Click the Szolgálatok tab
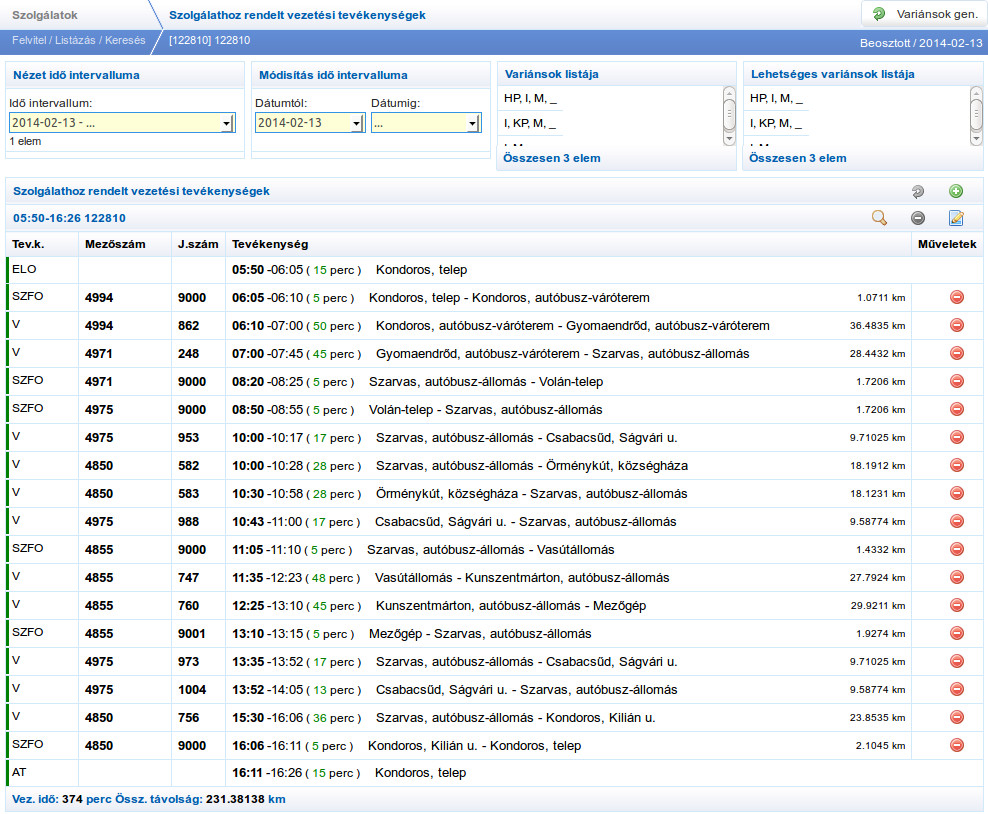This screenshot has height=814, width=988. click(45, 15)
